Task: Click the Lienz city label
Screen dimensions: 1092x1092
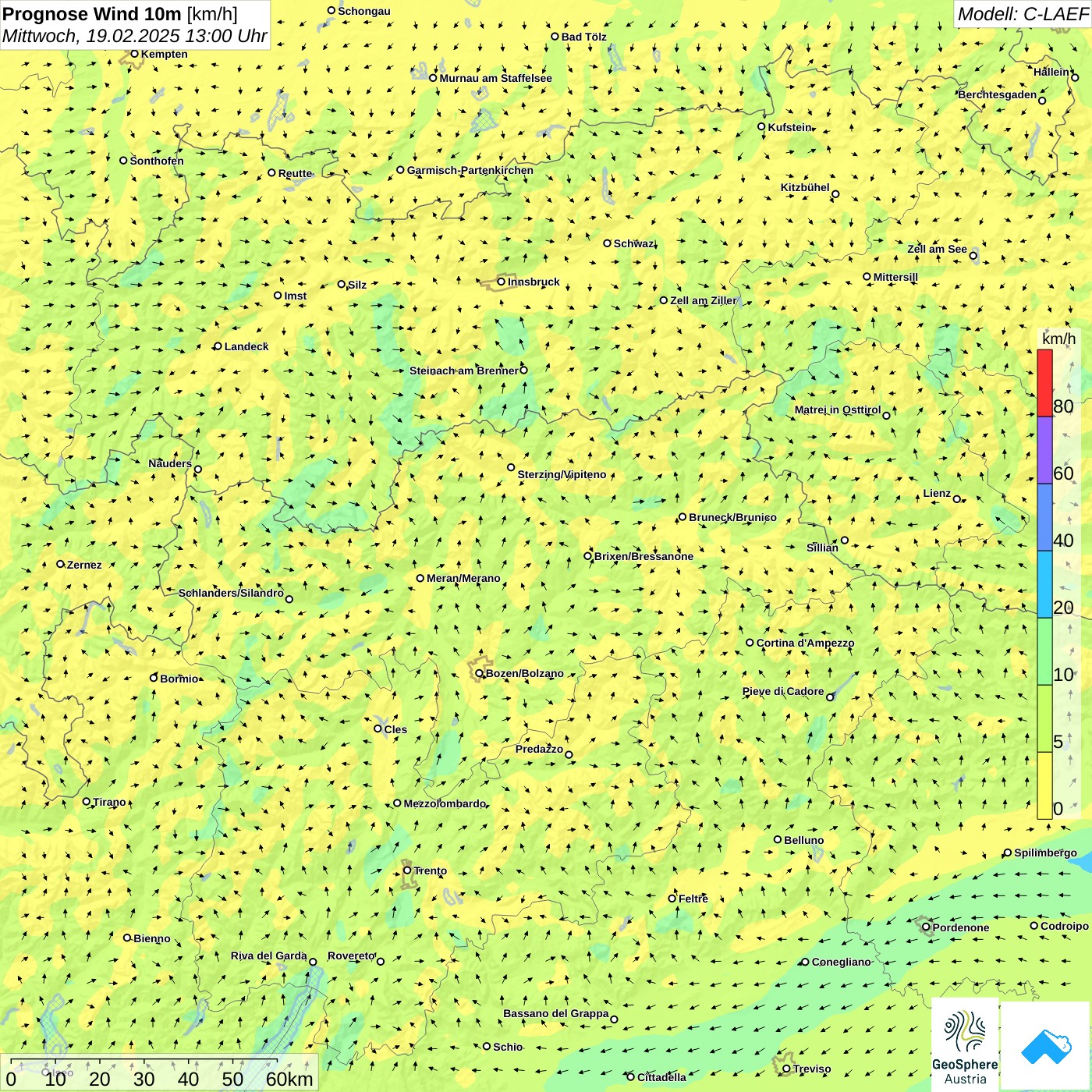Action: 937,493
